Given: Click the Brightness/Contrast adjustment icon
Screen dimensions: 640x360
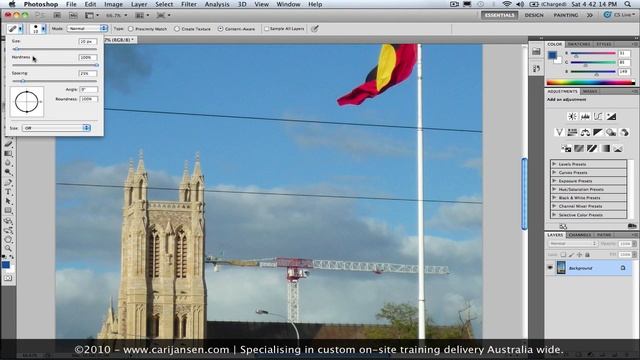Looking at the screenshot, I should click(x=572, y=116).
